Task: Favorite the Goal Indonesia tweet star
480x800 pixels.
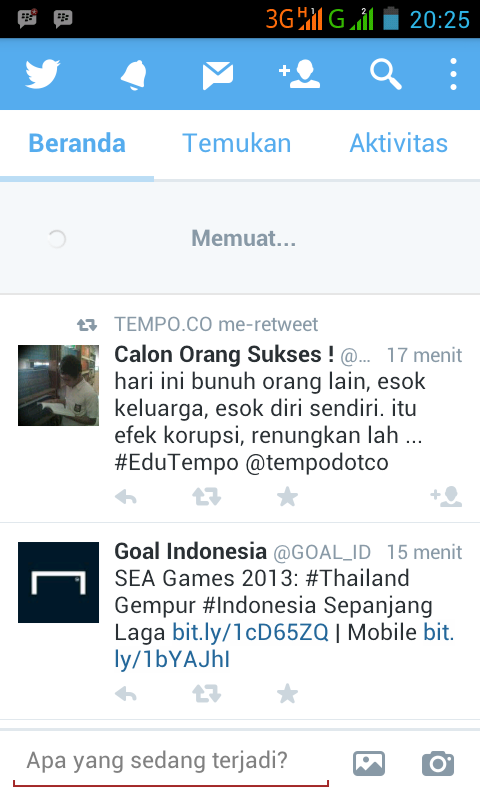Action: [x=287, y=694]
